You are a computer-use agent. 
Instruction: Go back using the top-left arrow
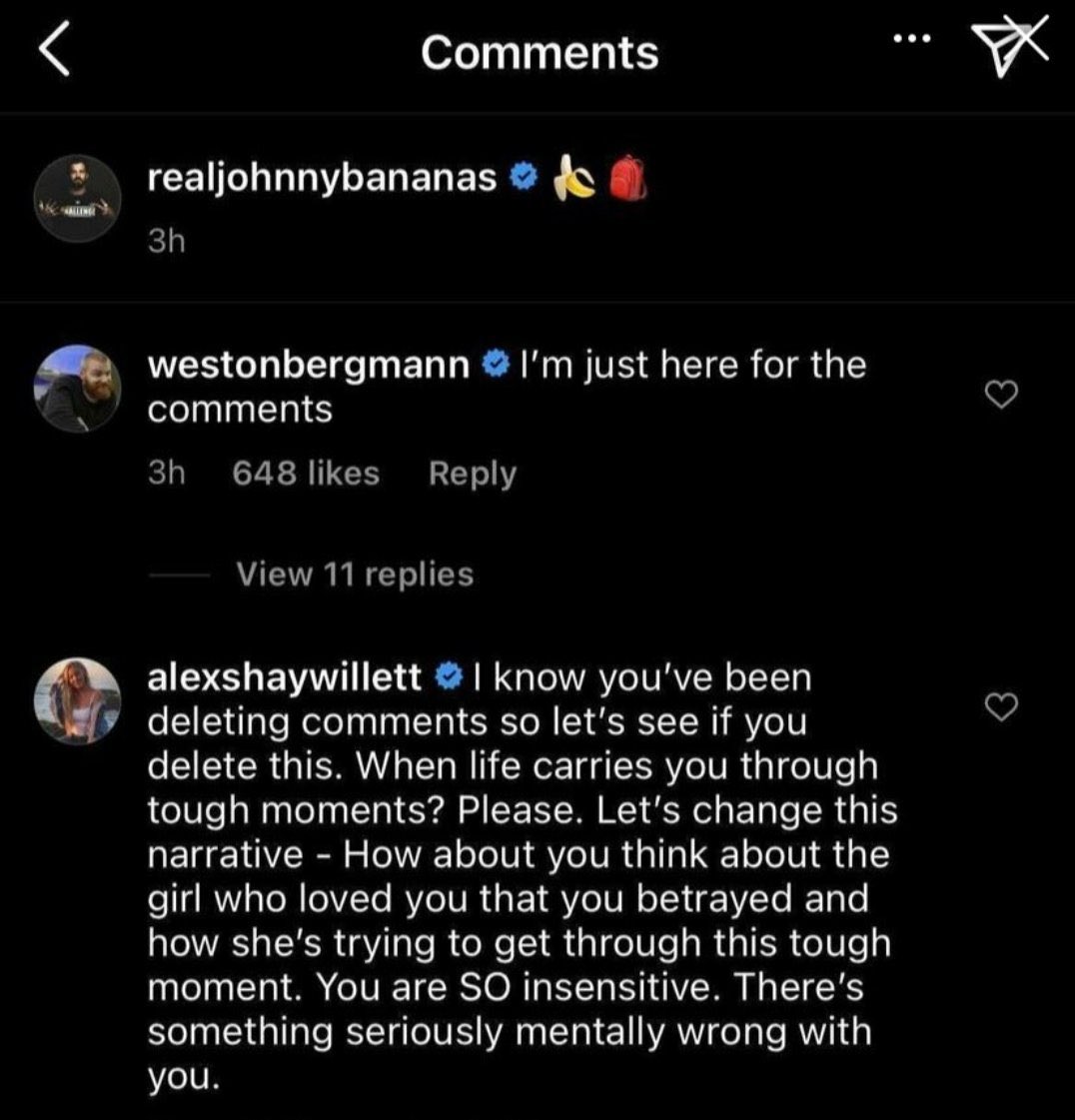pos(55,50)
